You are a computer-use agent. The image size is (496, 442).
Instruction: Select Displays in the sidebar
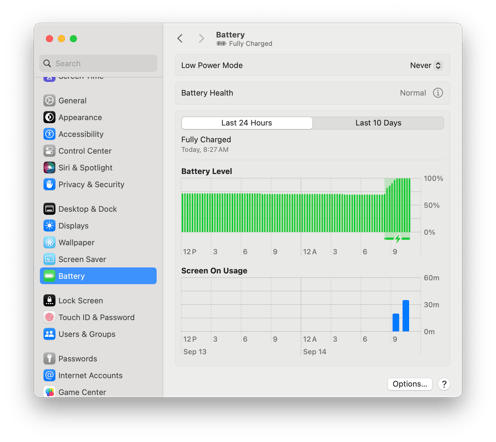pyautogui.click(x=98, y=226)
